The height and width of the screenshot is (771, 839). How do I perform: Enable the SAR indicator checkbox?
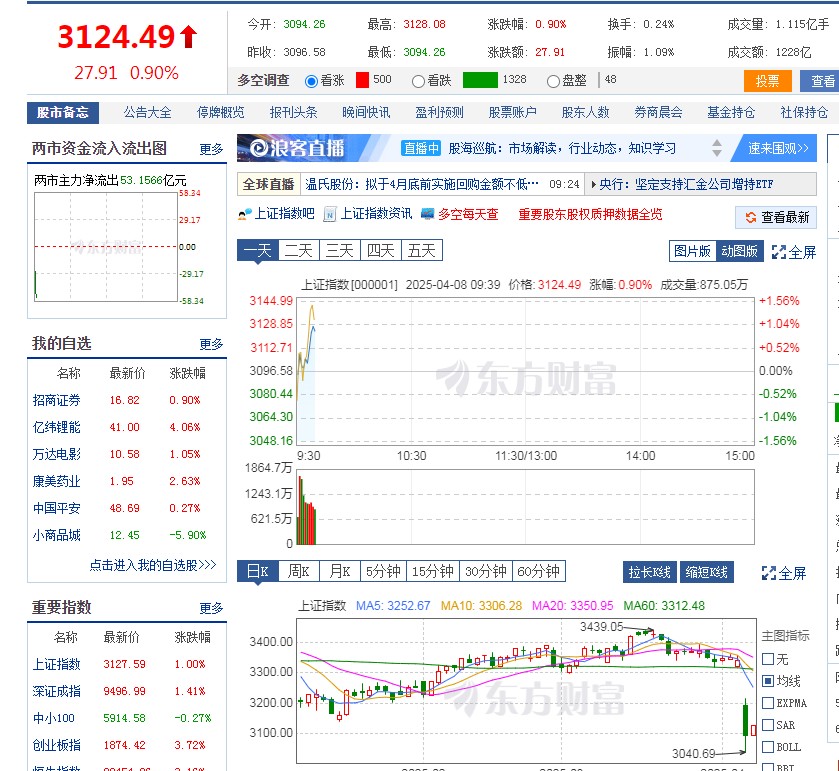768,724
